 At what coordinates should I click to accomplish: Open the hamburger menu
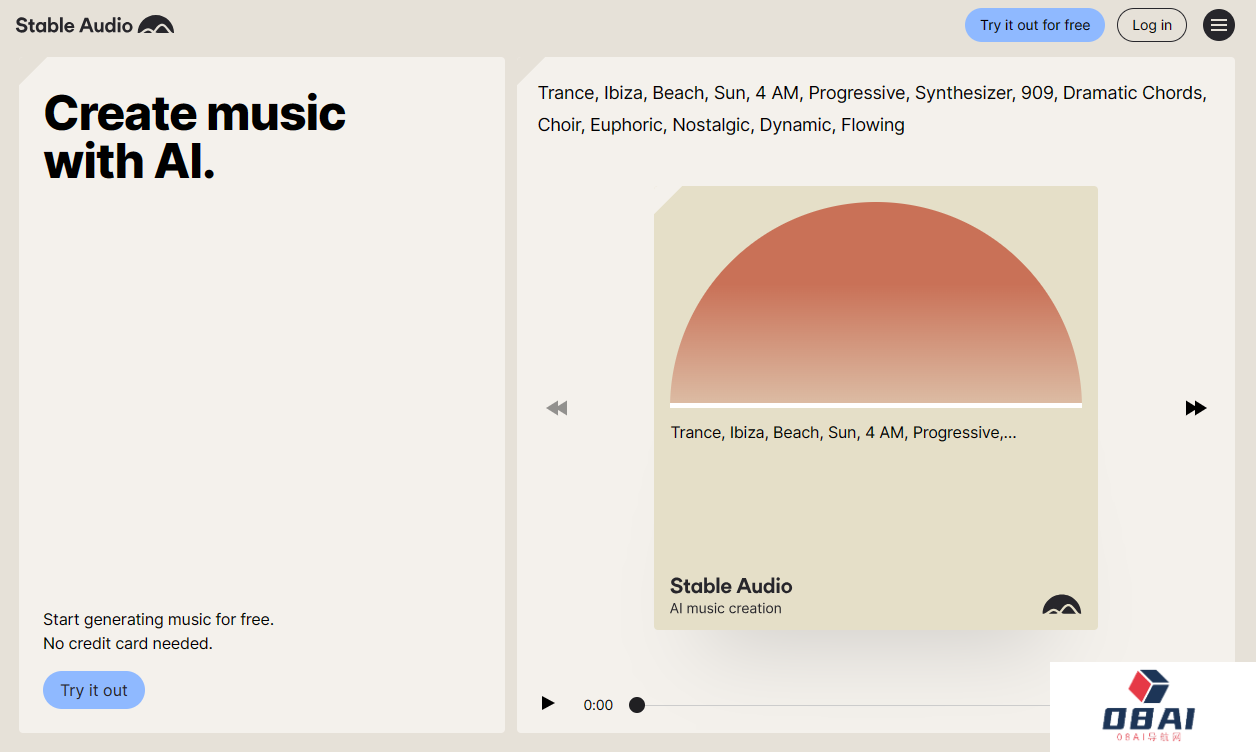pos(1218,25)
